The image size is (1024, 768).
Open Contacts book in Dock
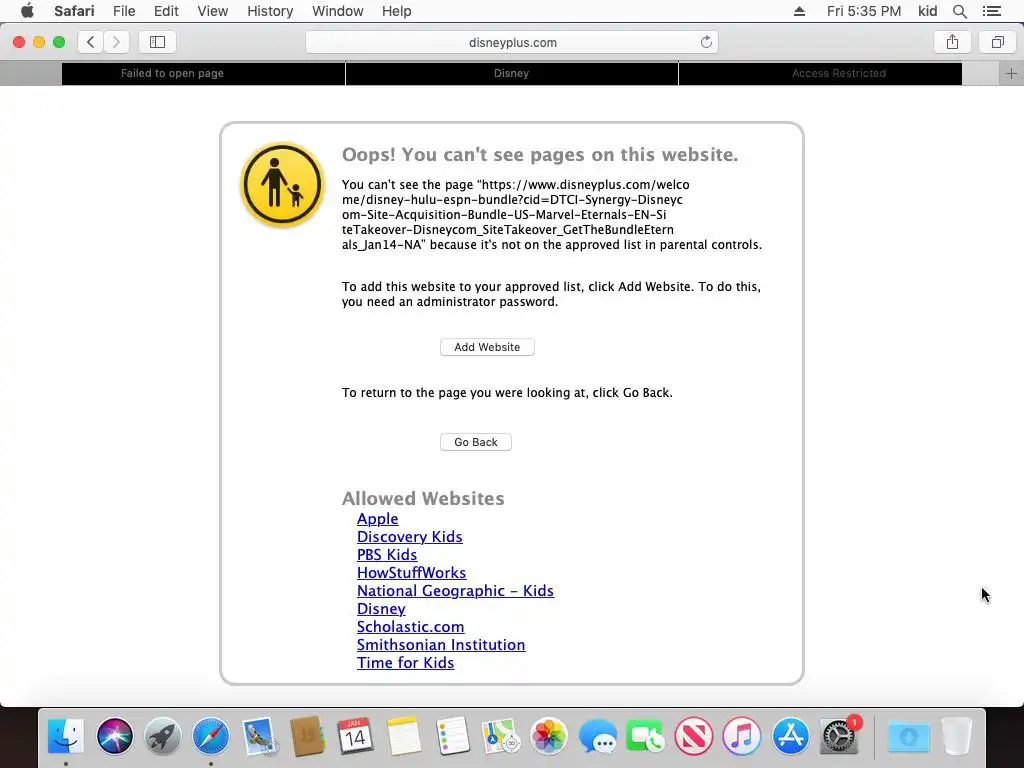tap(307, 736)
